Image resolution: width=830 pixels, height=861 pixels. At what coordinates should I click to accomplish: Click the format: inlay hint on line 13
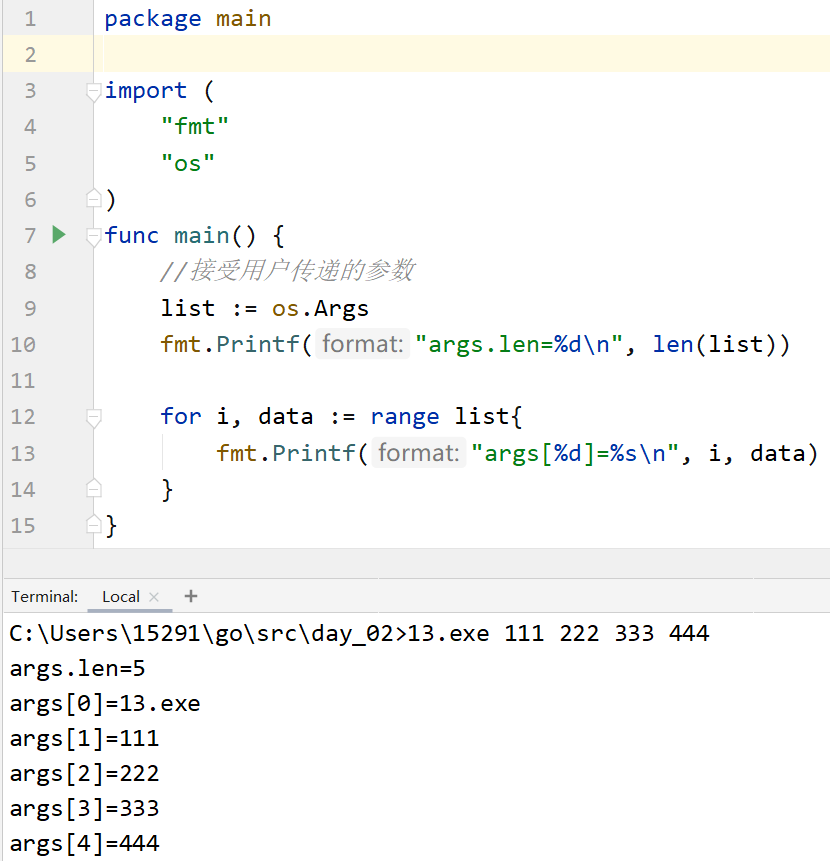419,454
